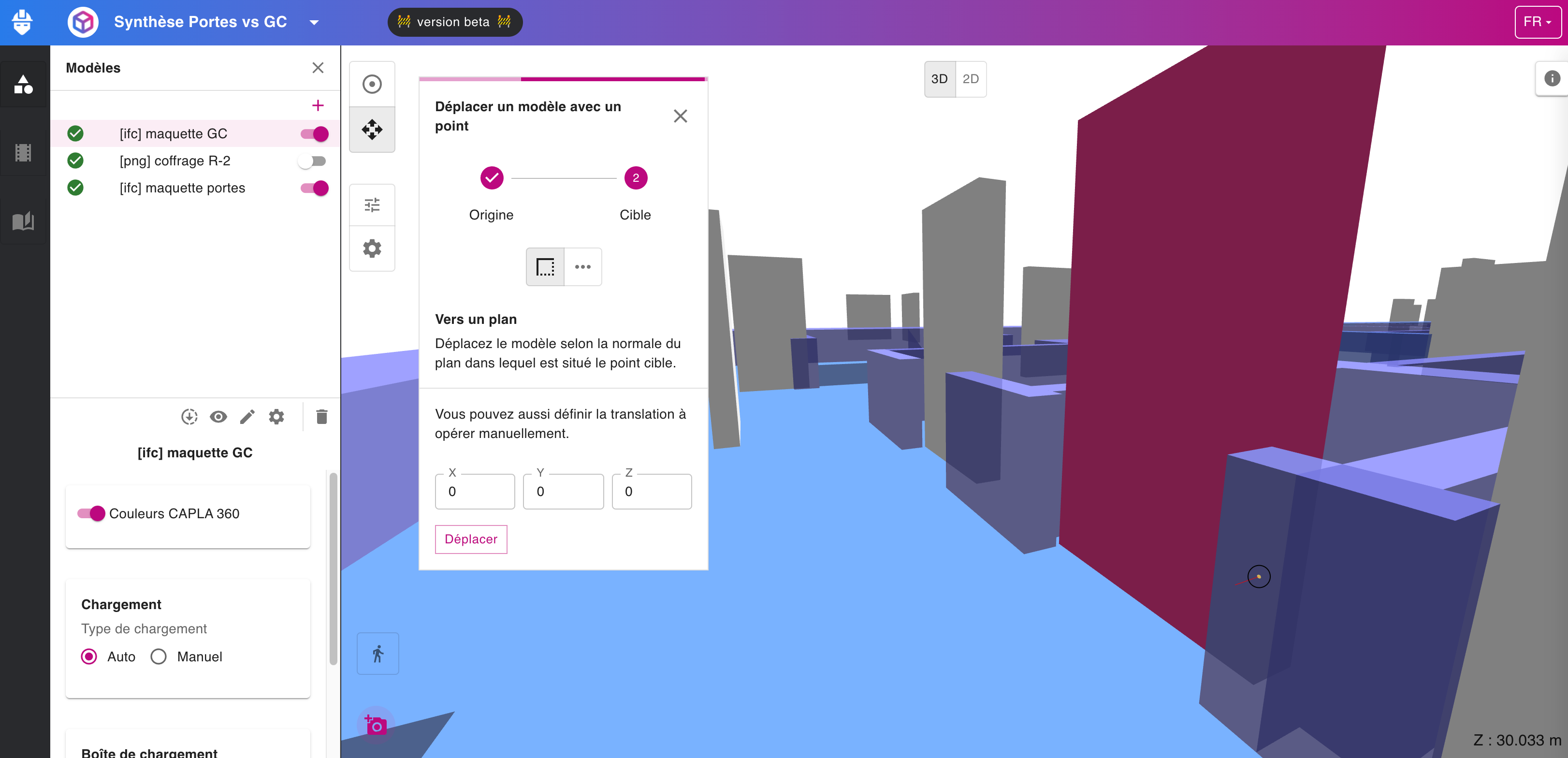Open the map book sidebar icon
Viewport: 1568px width, 758px height.
tap(23, 220)
